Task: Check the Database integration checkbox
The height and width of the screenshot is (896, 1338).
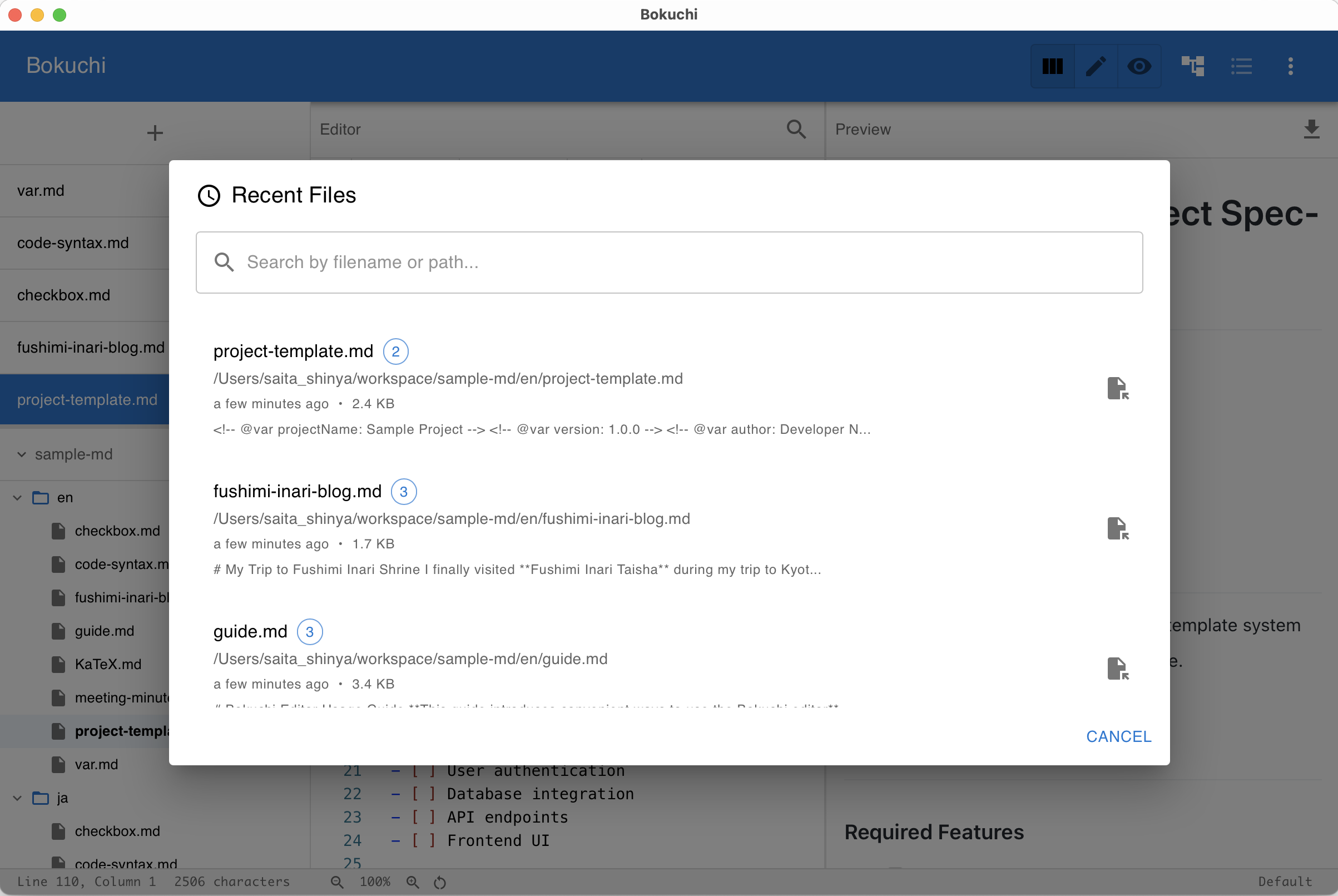Action: coord(423,794)
